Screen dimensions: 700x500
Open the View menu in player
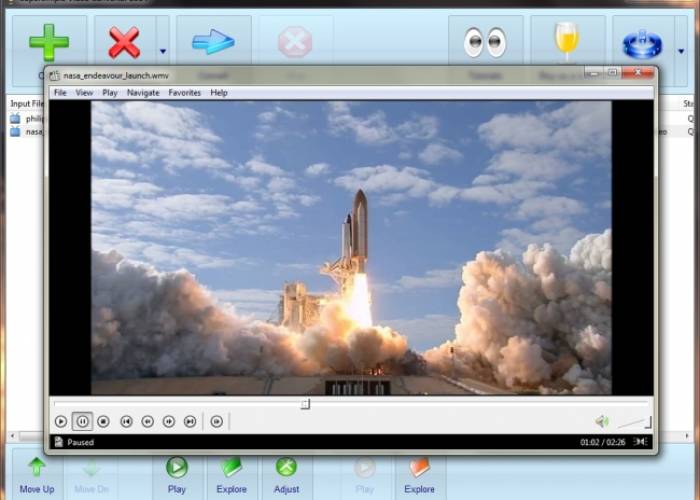click(x=84, y=93)
